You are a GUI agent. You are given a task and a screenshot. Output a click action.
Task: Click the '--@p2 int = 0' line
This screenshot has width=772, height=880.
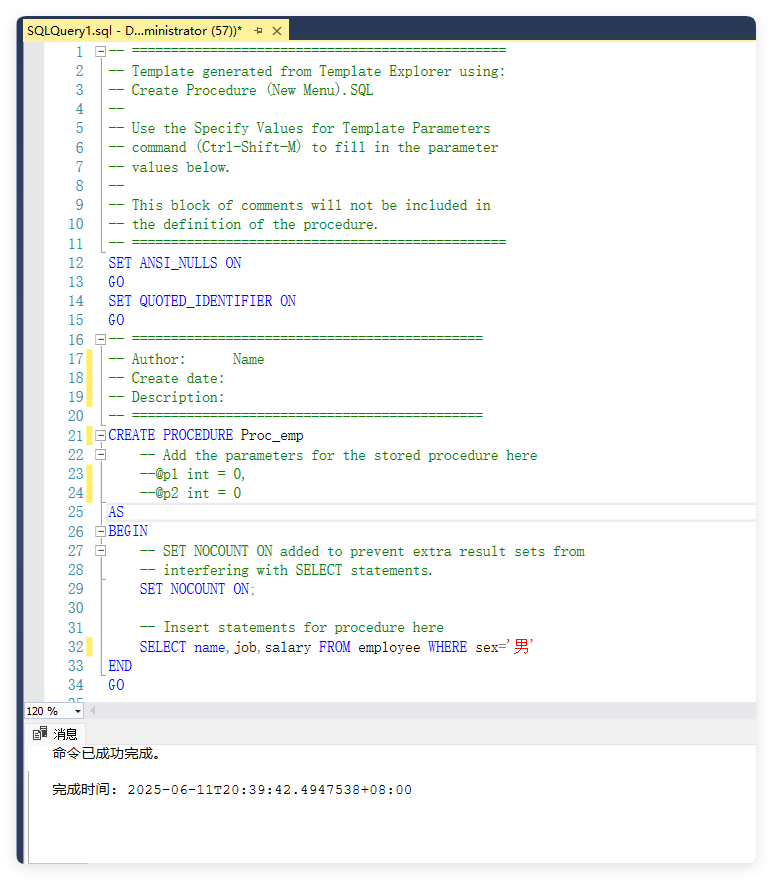click(190, 493)
